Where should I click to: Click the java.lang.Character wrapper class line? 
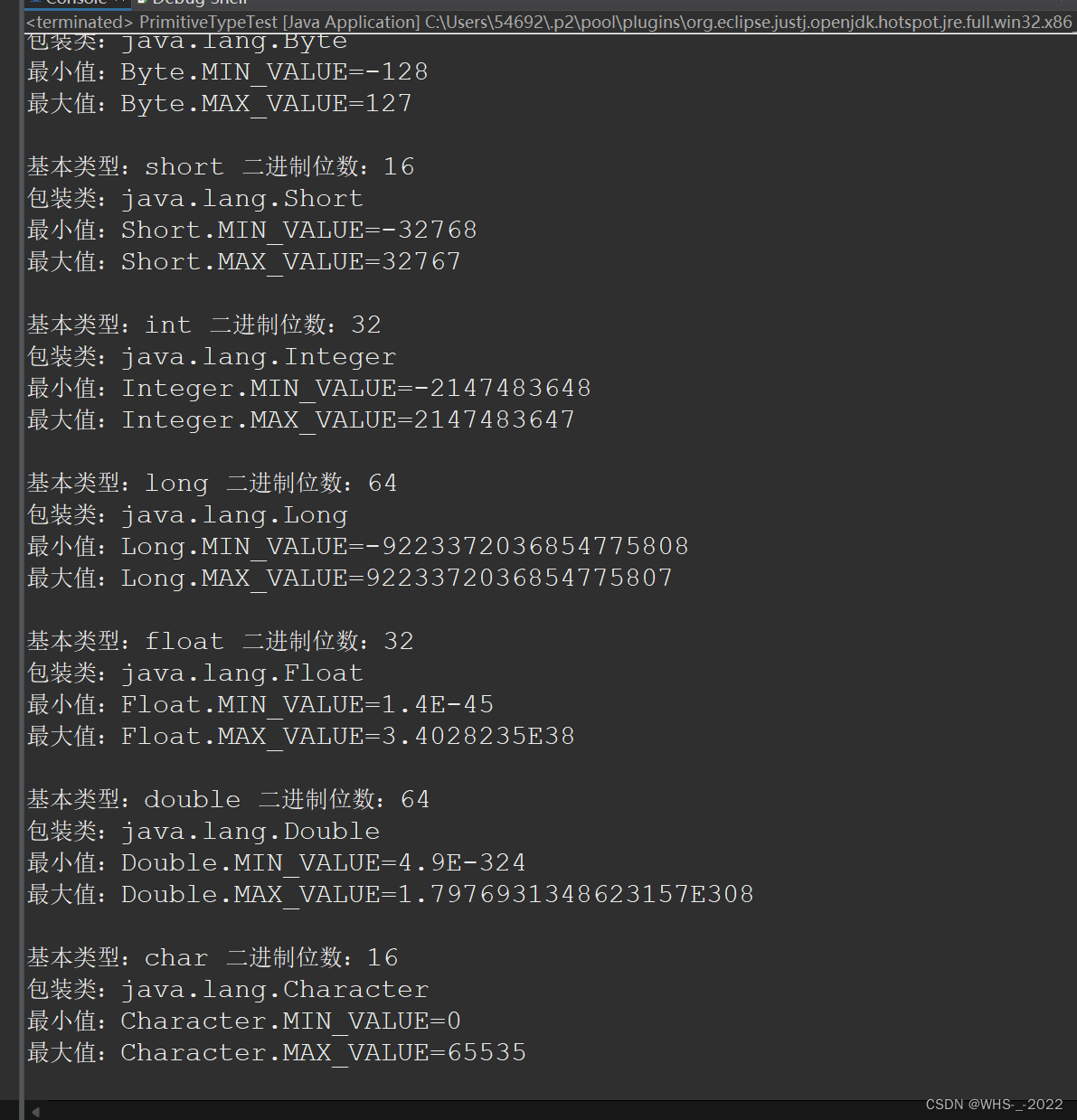click(226, 989)
